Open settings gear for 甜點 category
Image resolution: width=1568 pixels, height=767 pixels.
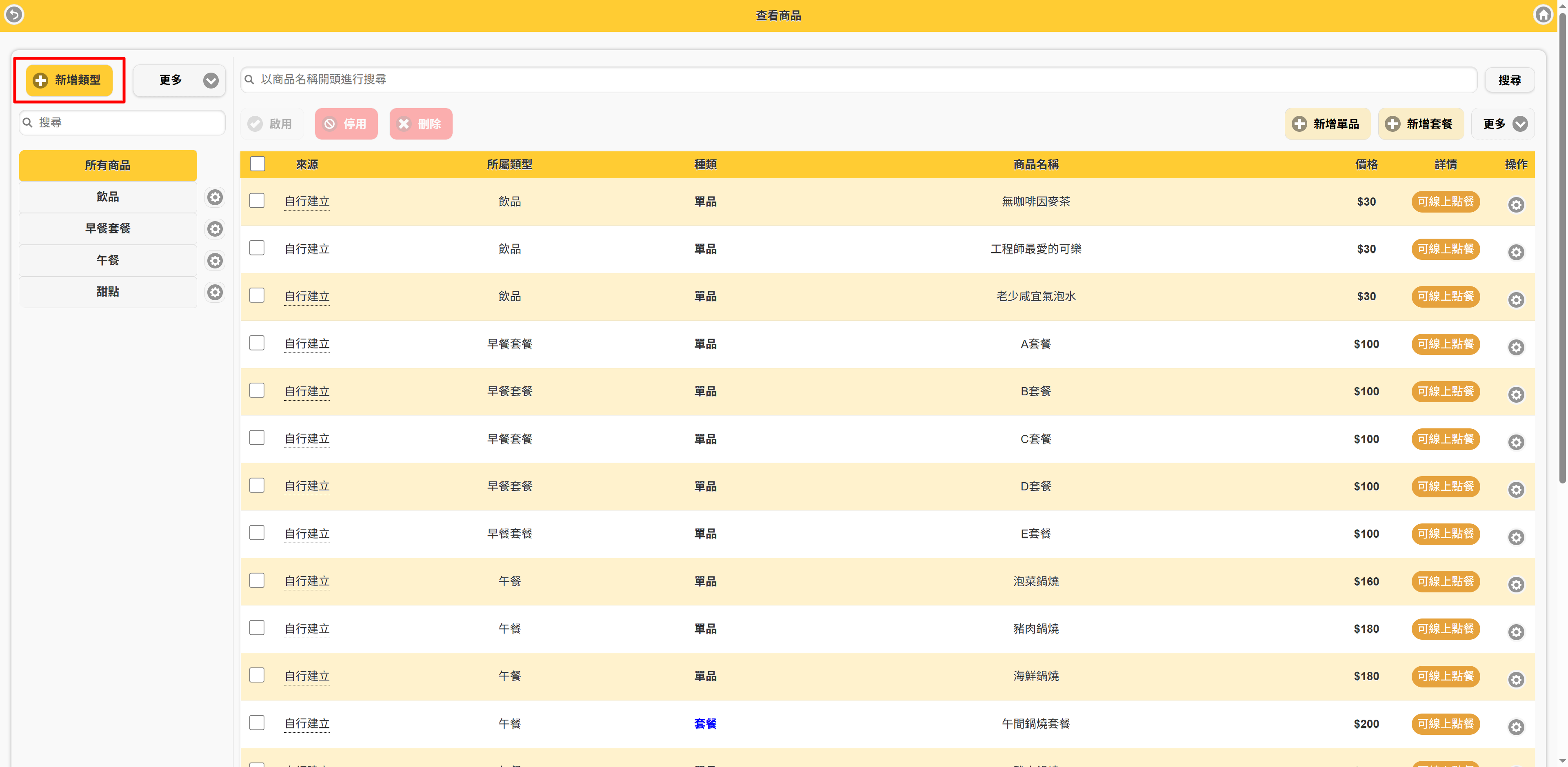(x=215, y=292)
